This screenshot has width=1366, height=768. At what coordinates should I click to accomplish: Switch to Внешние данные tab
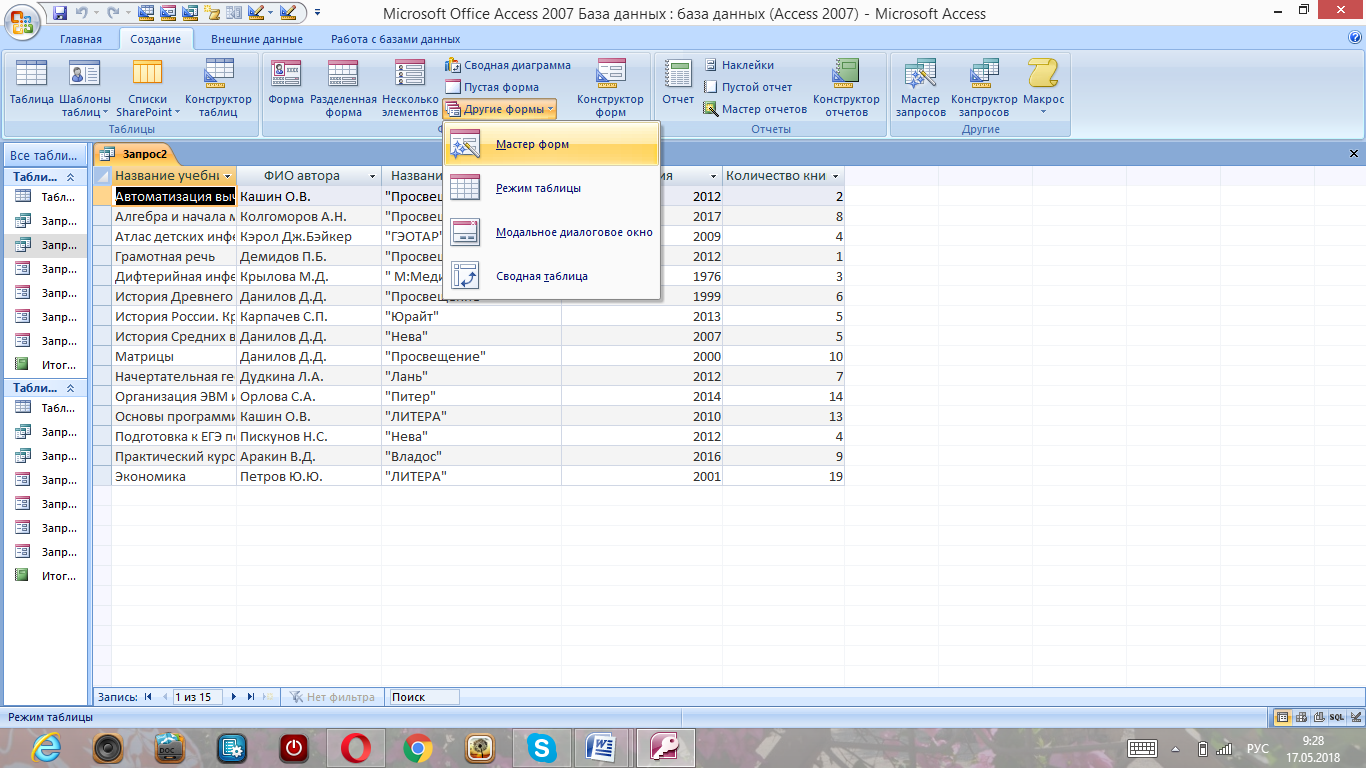click(257, 39)
